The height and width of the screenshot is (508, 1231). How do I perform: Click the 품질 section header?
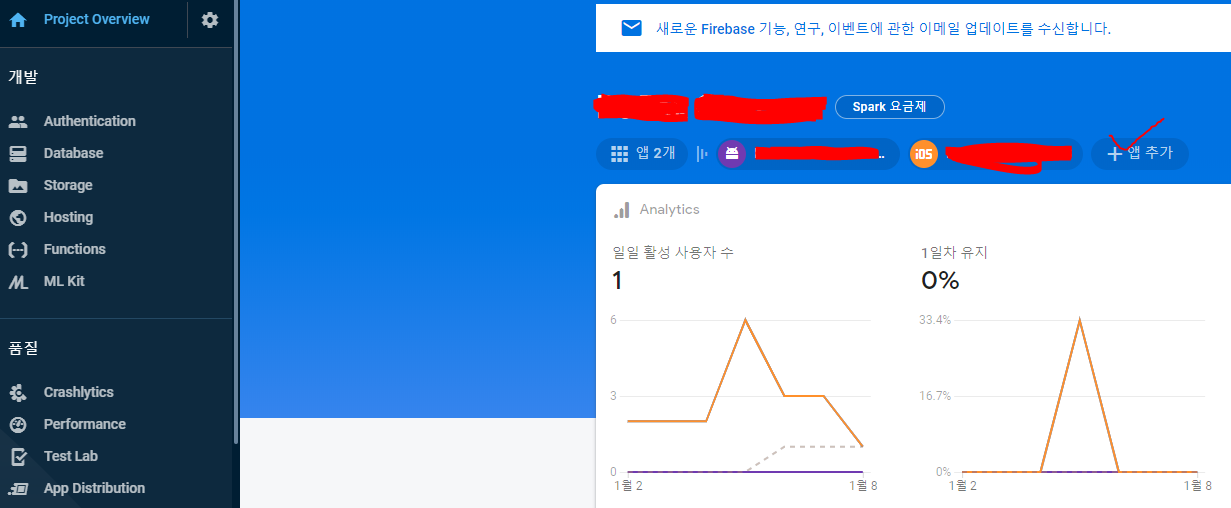[x=23, y=348]
